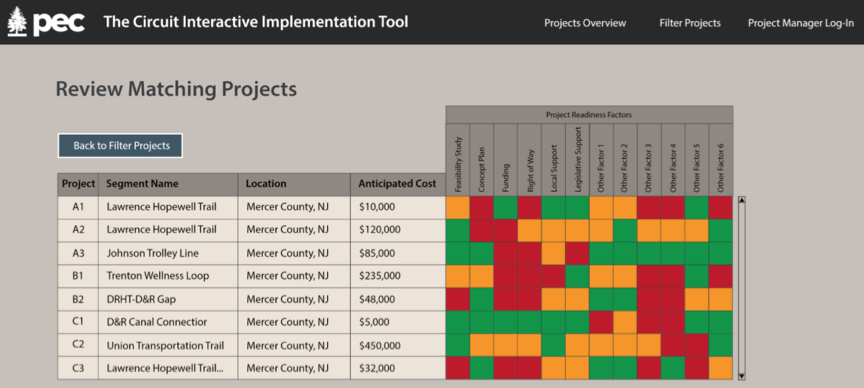
Task: Click C1 red Other Factor 1 cell
Action: [x=602, y=322]
